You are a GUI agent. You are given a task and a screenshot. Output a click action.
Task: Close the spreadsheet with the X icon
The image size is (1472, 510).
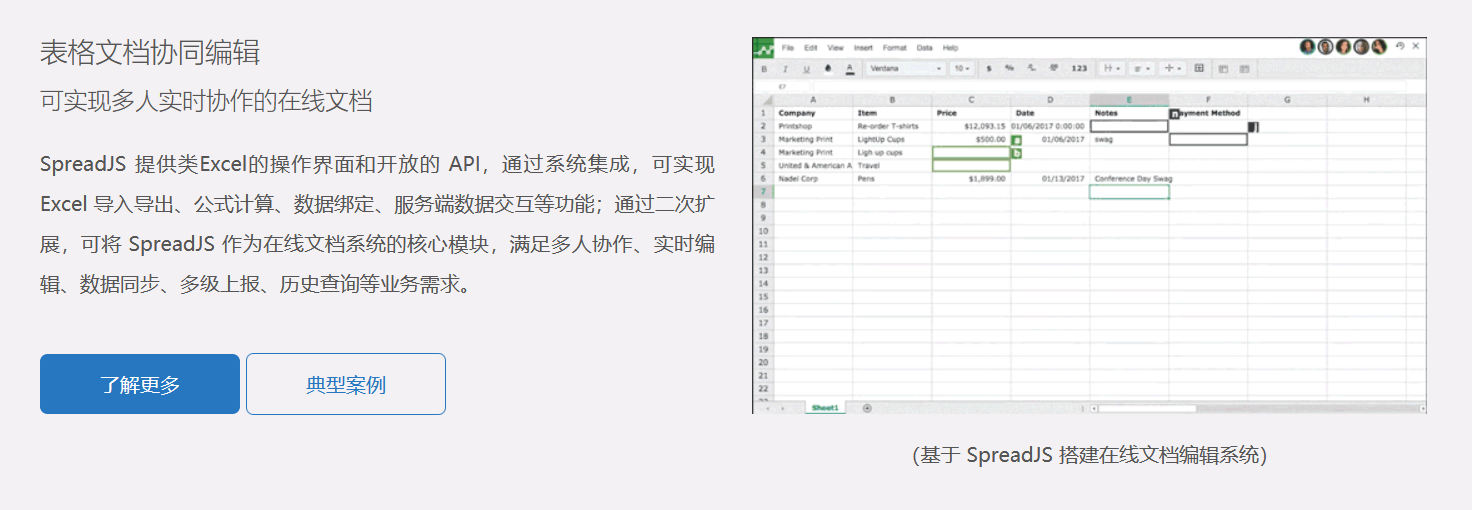point(1416,46)
